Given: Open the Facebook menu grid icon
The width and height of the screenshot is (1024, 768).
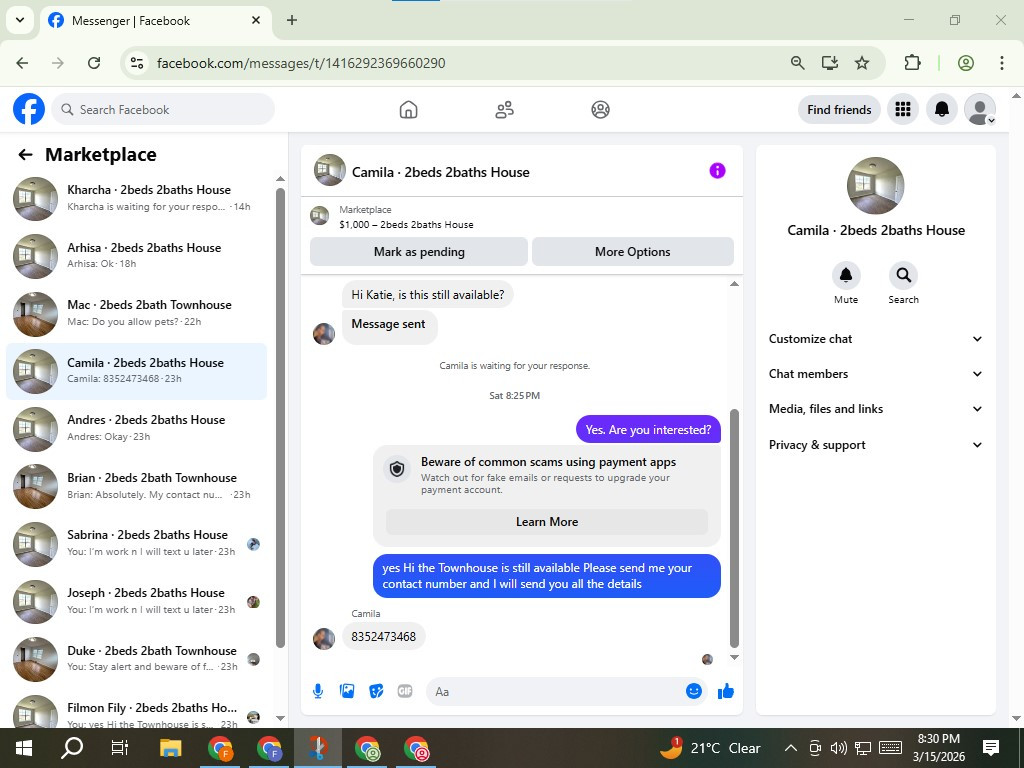Looking at the screenshot, I should (903, 109).
